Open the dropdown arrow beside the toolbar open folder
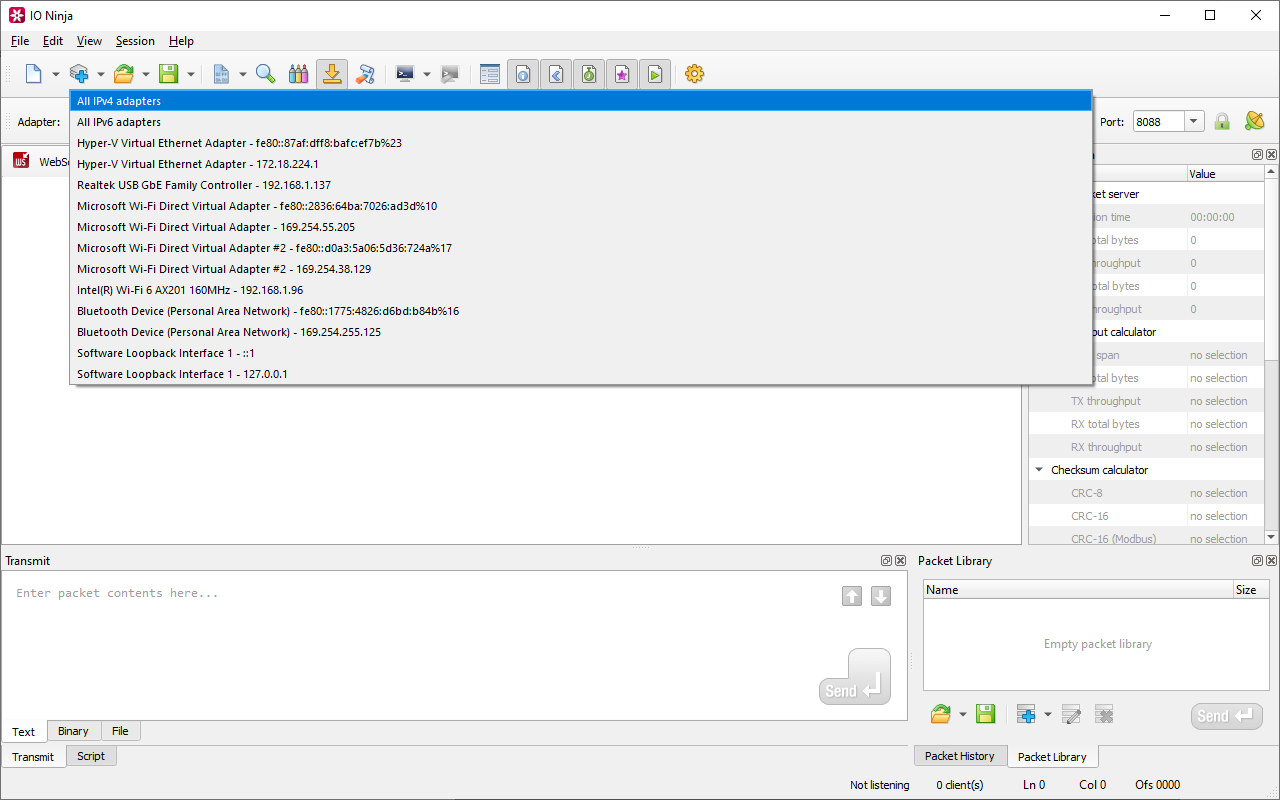The height and width of the screenshot is (800, 1280). click(145, 74)
